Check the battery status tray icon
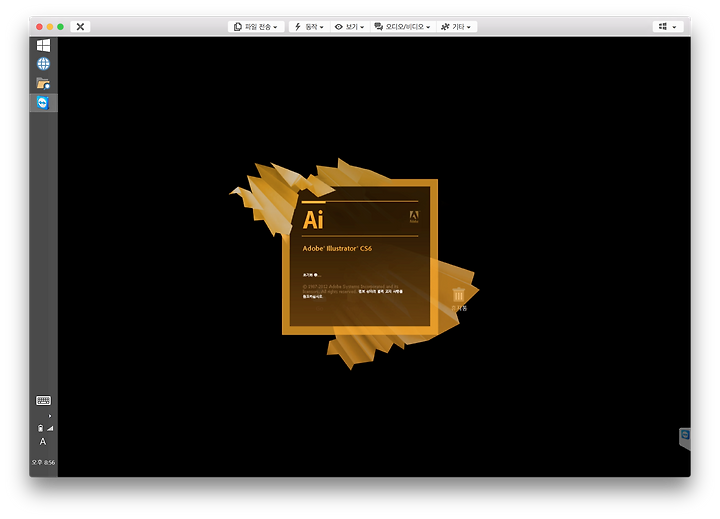720x519 pixels. 40,428
